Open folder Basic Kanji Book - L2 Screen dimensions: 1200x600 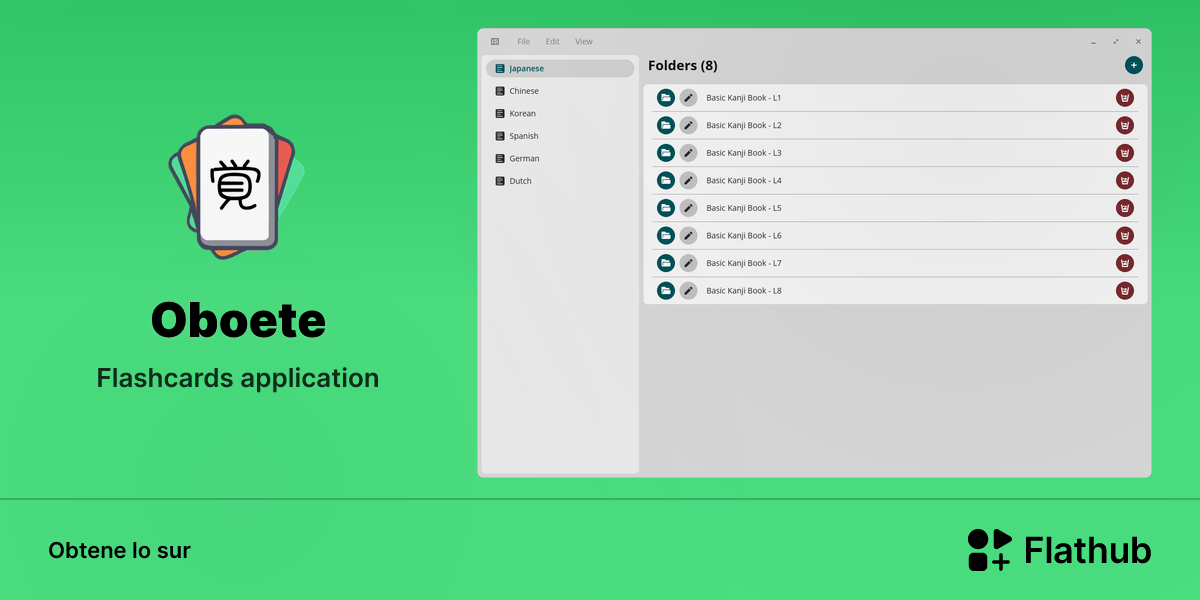tap(666, 125)
